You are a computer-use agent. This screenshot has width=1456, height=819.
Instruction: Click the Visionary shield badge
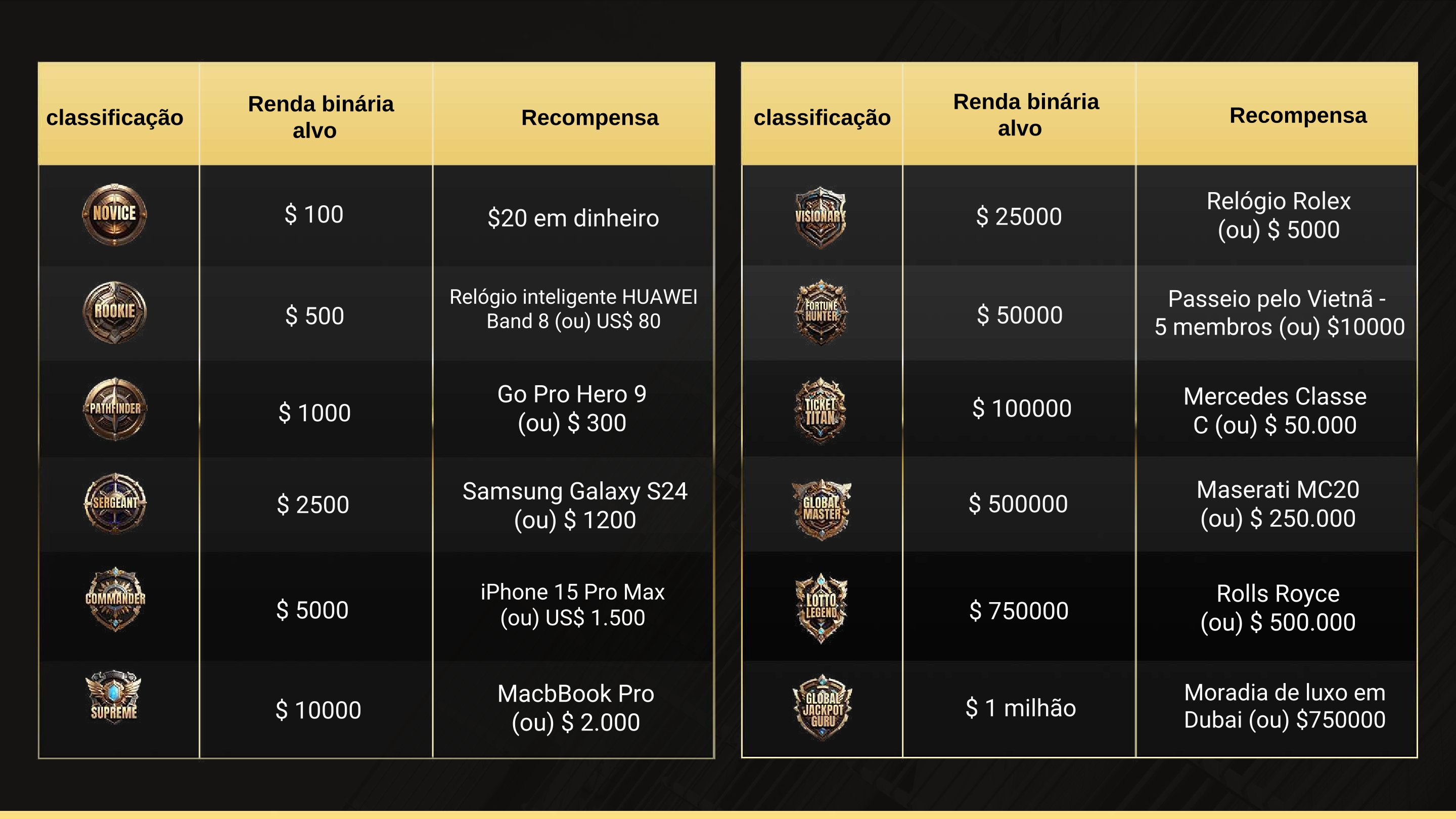[821, 217]
